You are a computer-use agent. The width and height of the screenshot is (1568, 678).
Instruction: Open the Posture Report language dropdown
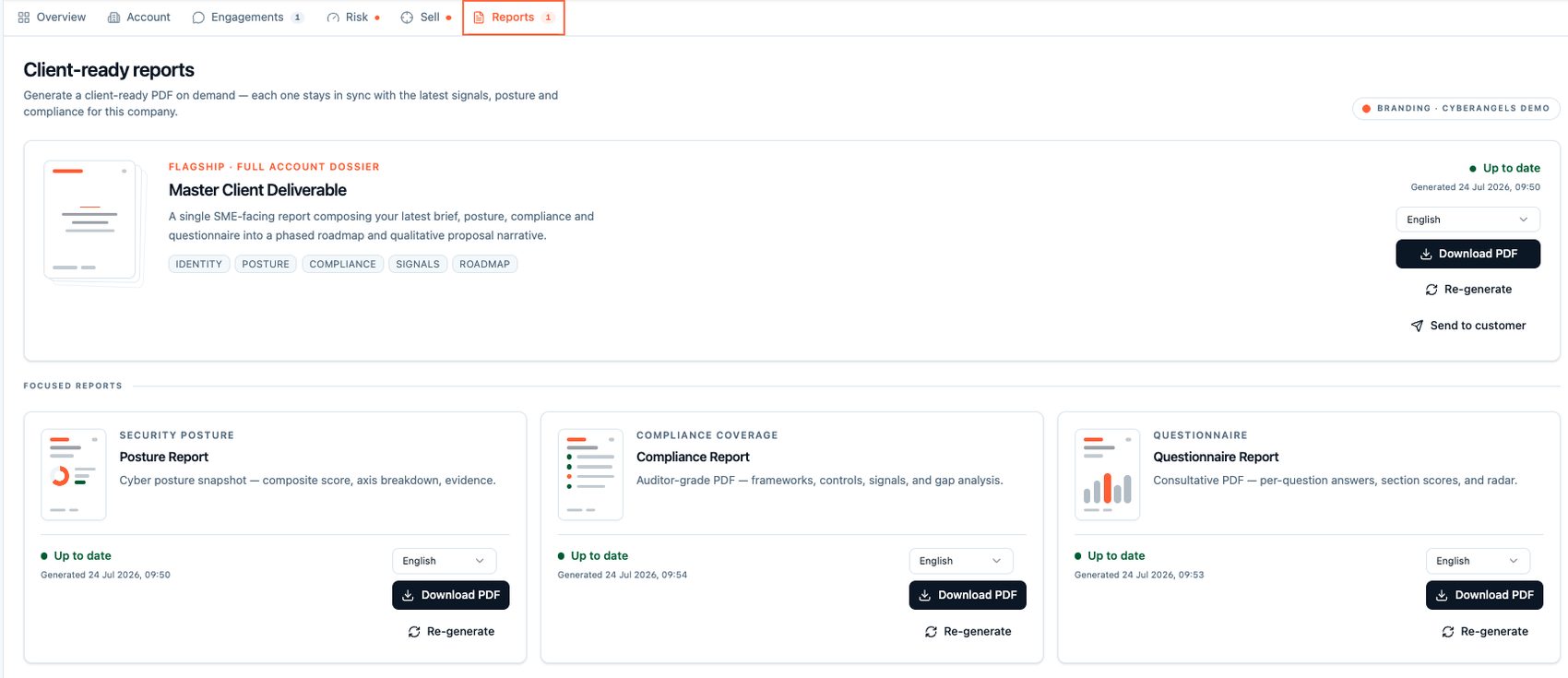tap(444, 561)
